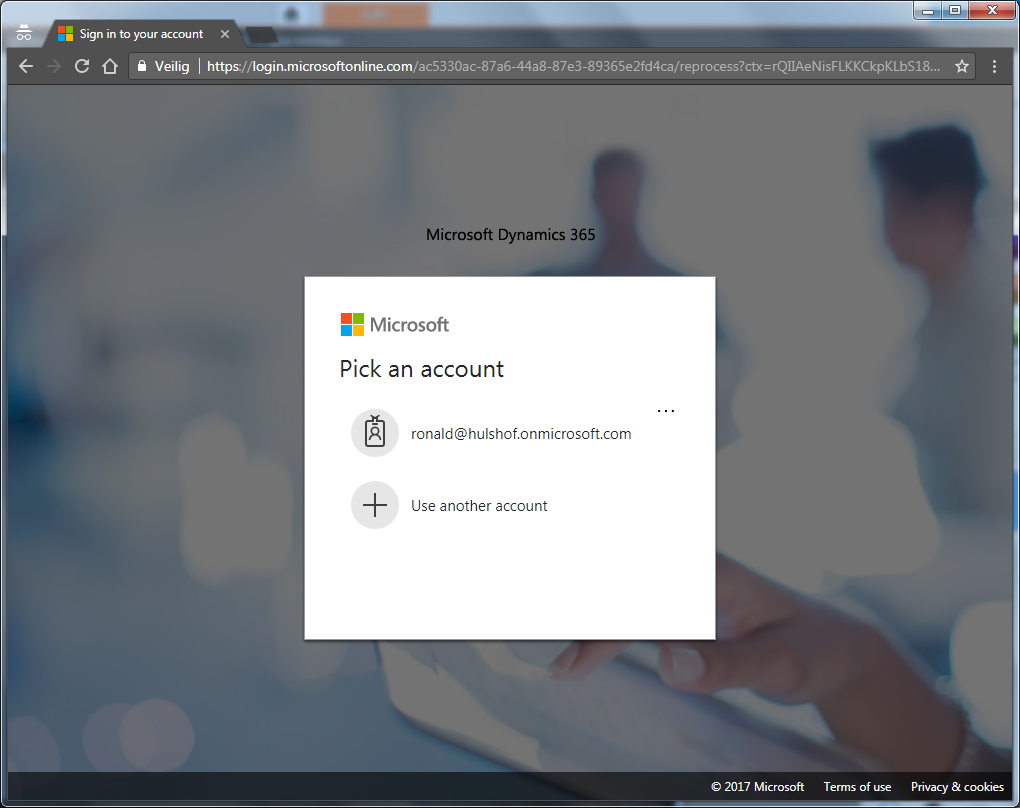Open the three-dot options for ronald account
Screen dimensions: 1020x808
tap(665, 411)
